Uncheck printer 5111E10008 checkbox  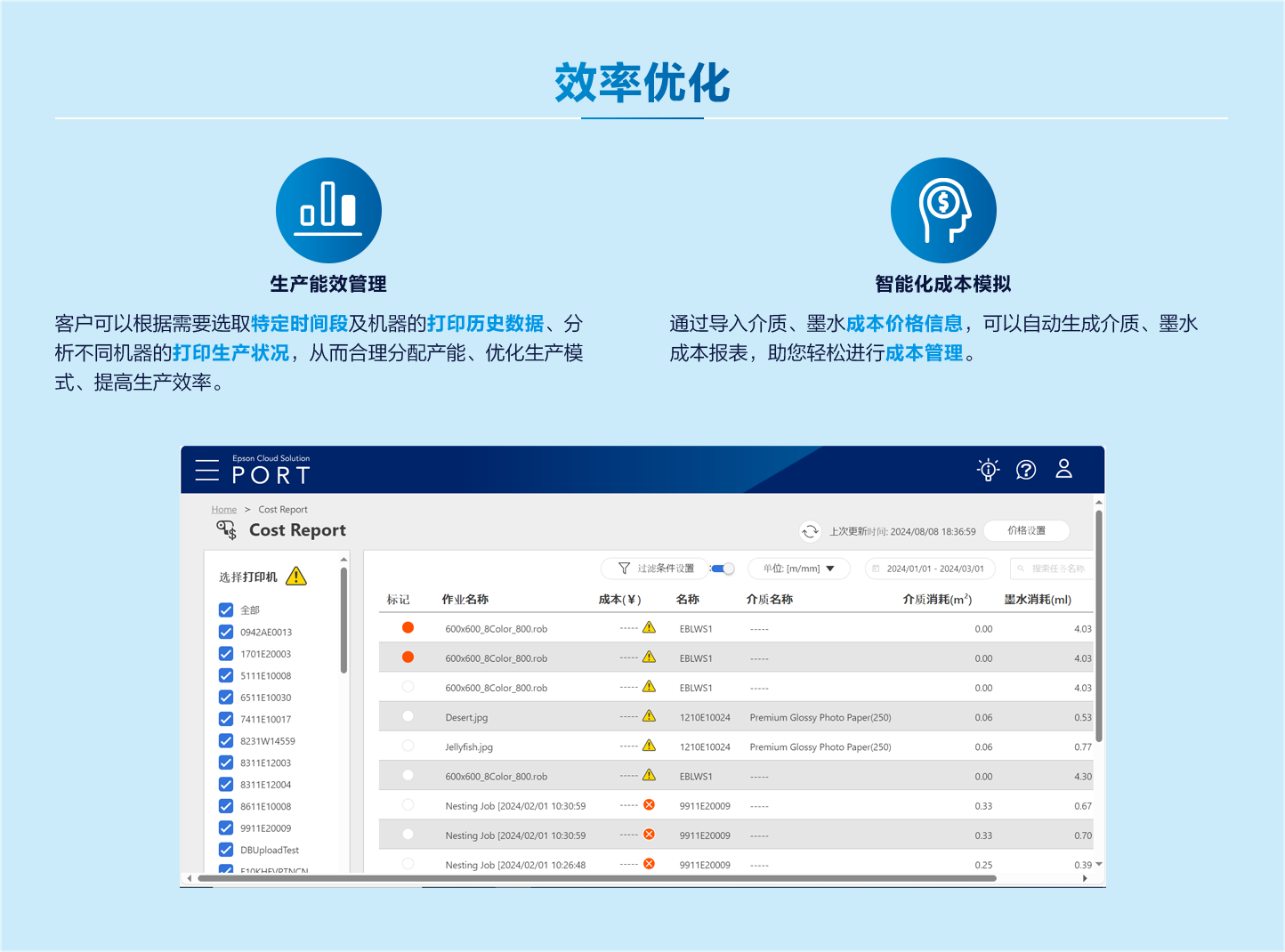tap(226, 675)
